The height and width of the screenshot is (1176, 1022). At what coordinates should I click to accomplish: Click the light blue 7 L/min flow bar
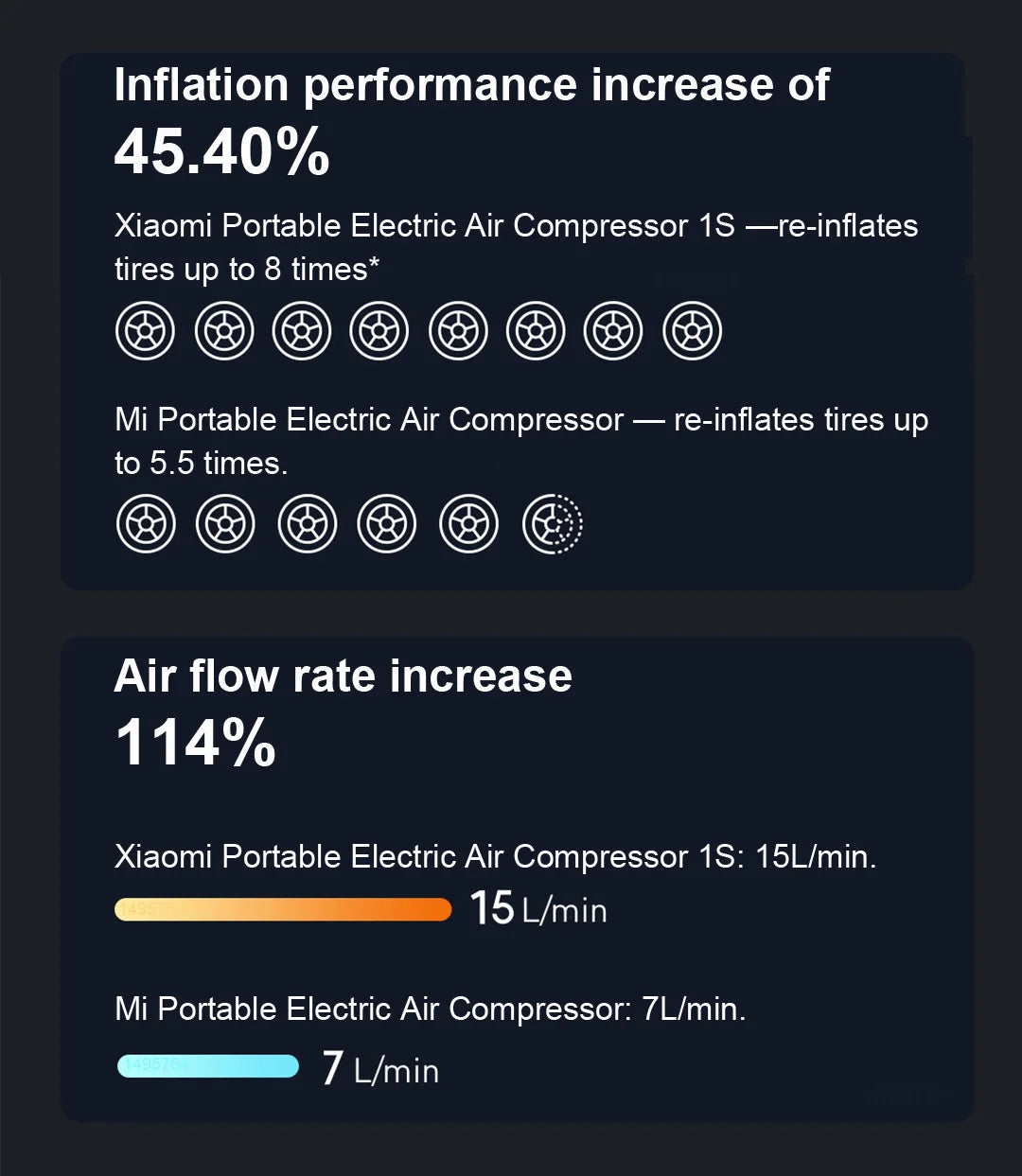click(x=208, y=1066)
